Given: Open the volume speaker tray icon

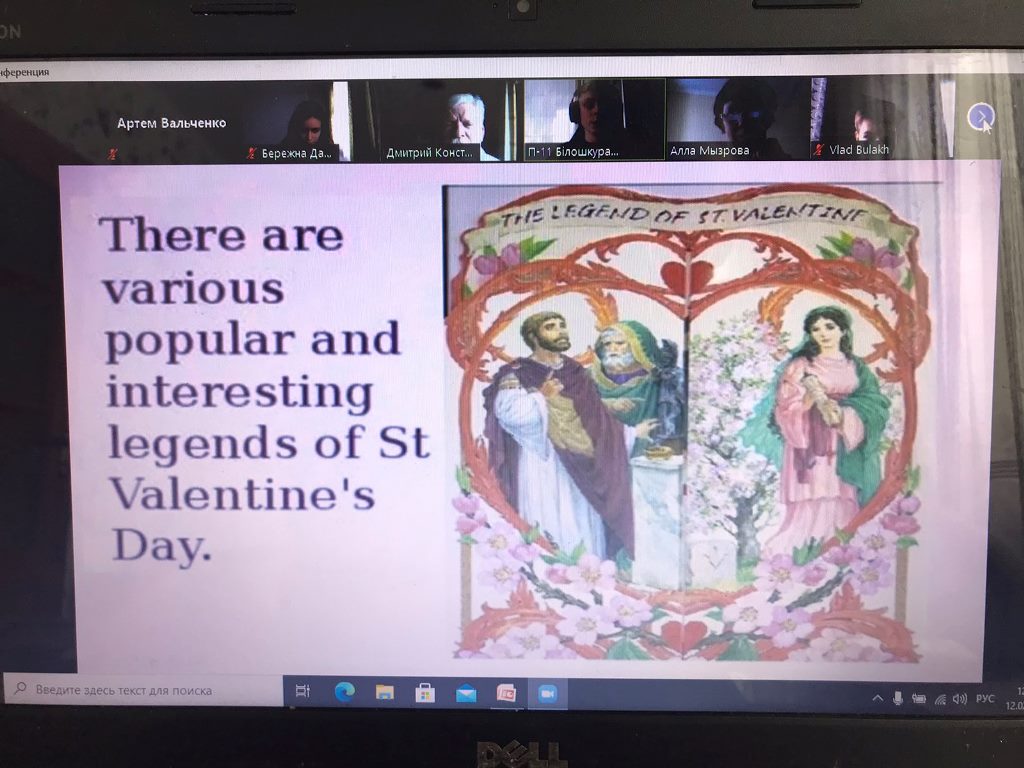Looking at the screenshot, I should click(x=959, y=699).
